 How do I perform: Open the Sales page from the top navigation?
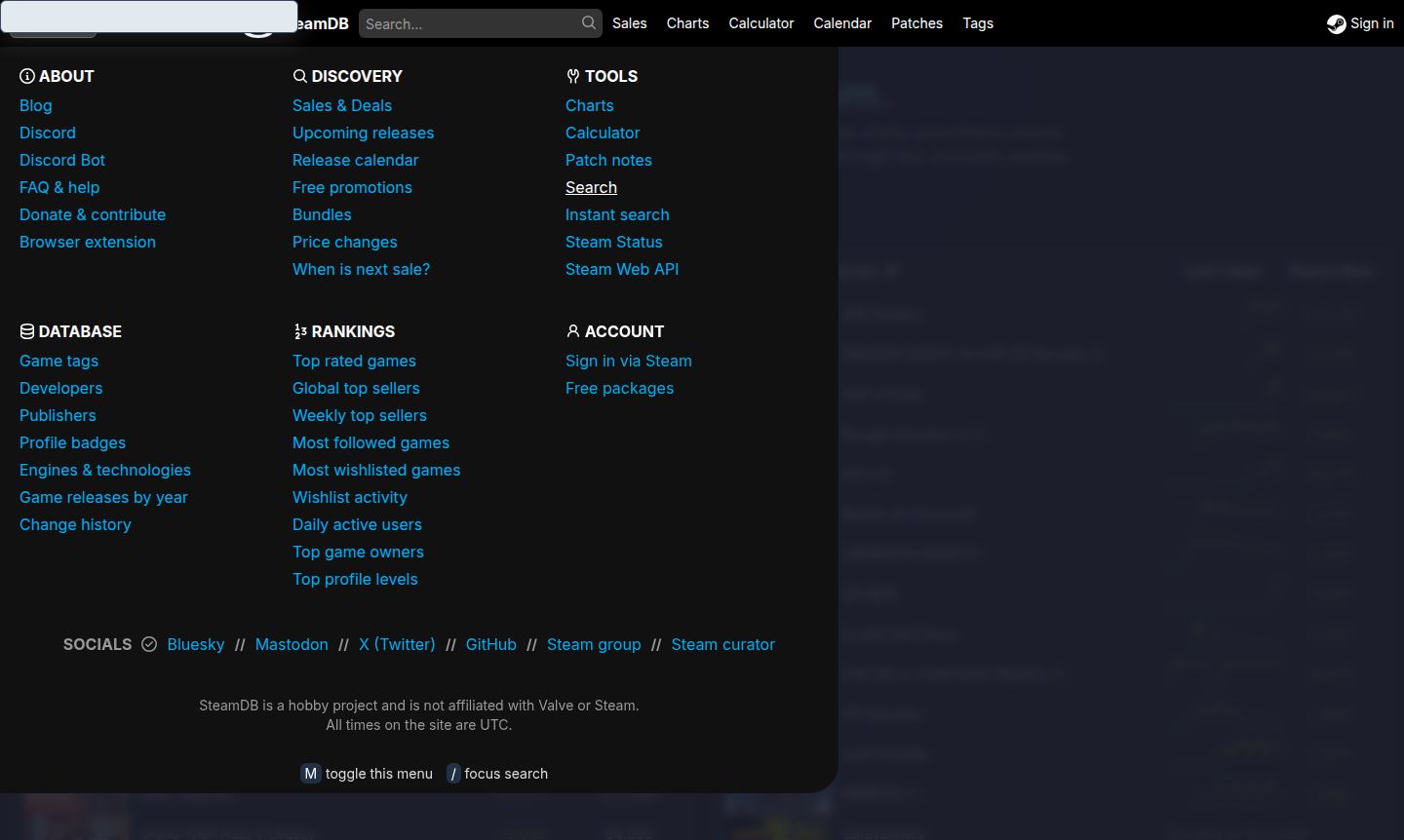pos(629,22)
